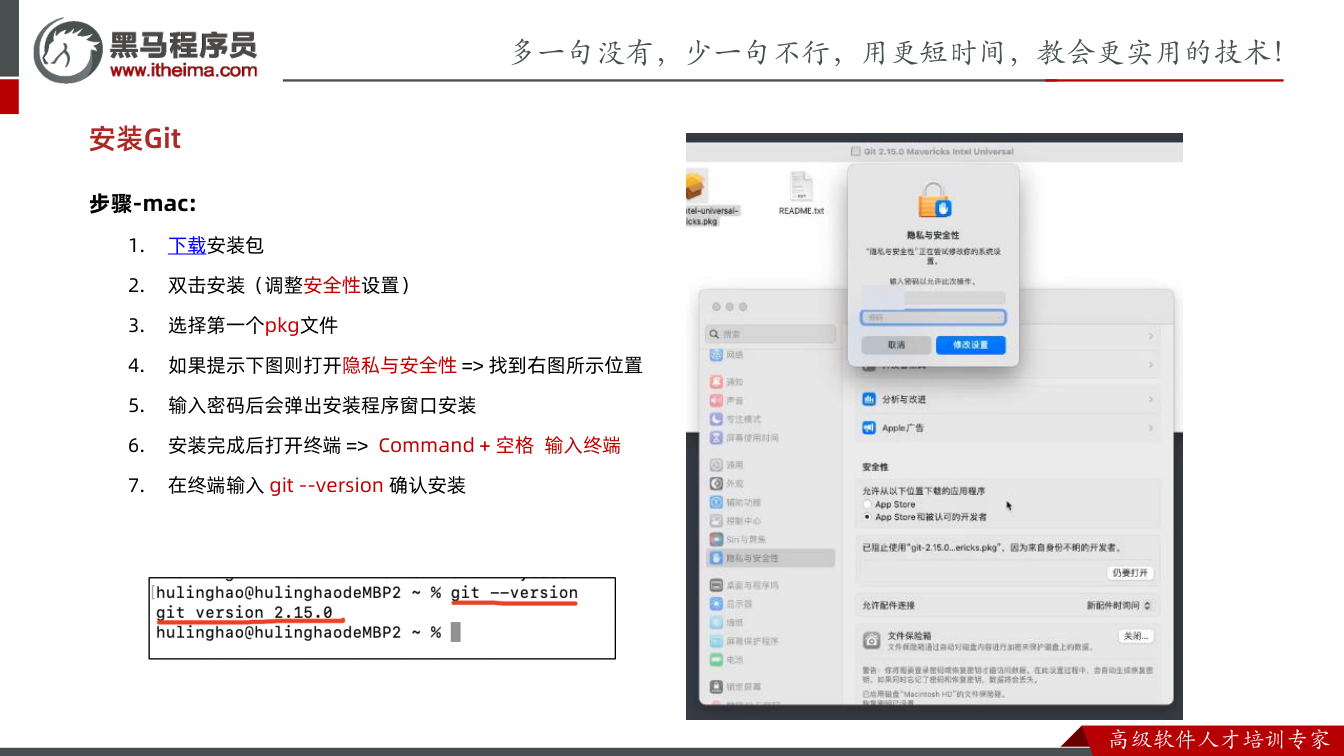Image resolution: width=1344 pixels, height=756 pixels.
Task: Click the 文件保险箱 icon
Action: click(872, 639)
